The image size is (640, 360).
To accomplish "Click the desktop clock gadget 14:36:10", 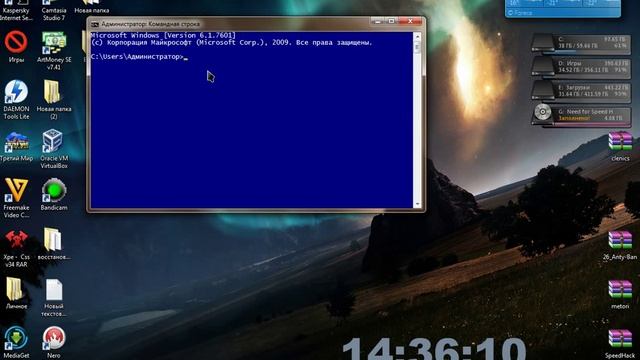I will pyautogui.click(x=433, y=348).
